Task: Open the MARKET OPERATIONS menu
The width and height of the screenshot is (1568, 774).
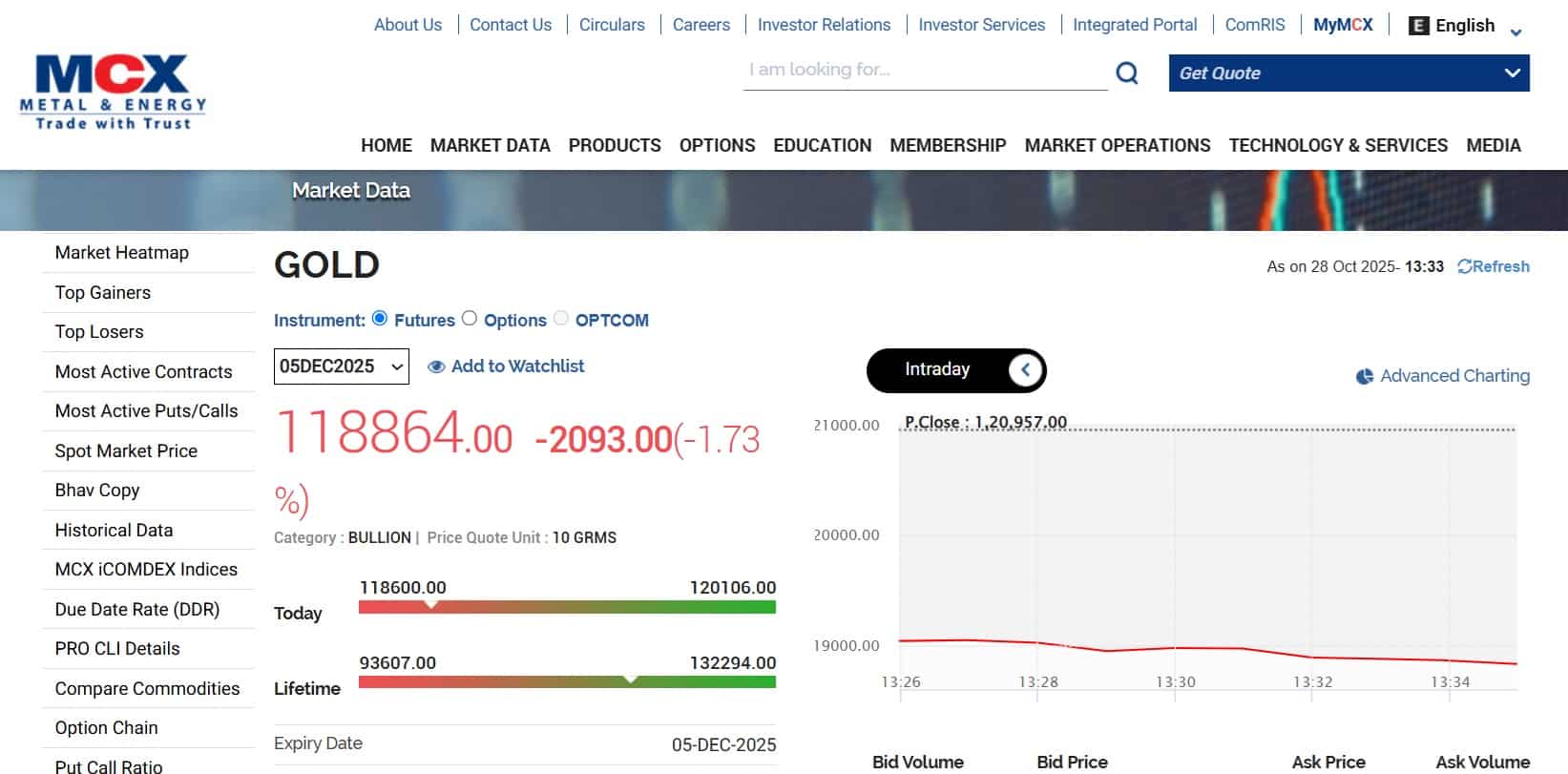Action: pyautogui.click(x=1118, y=145)
